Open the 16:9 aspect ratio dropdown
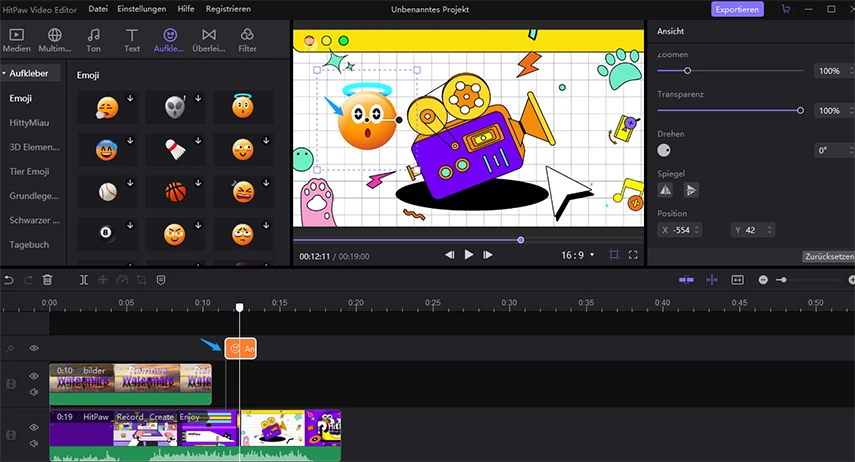855x462 pixels. point(578,255)
